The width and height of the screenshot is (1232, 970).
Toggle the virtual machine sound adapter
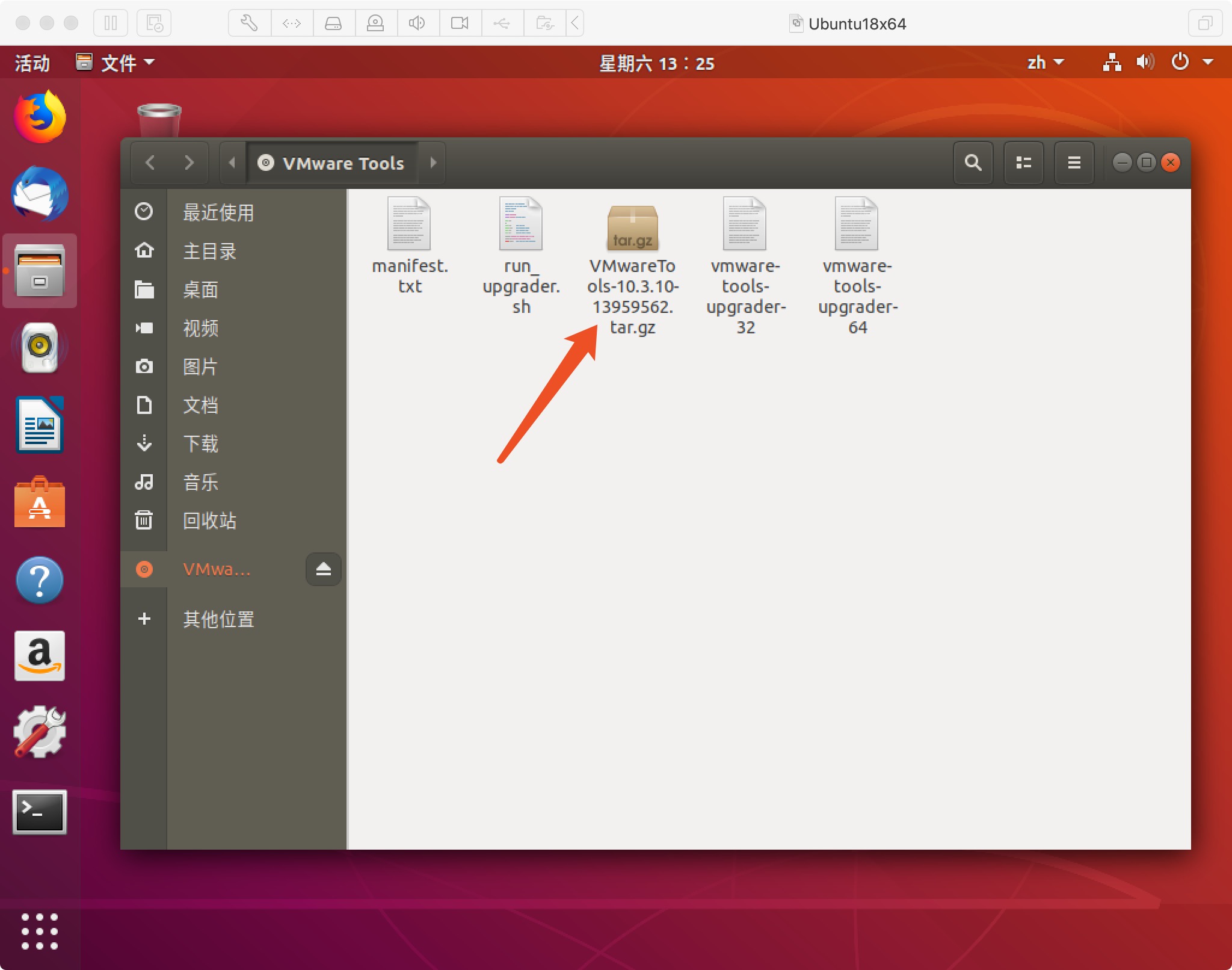pyautogui.click(x=417, y=23)
